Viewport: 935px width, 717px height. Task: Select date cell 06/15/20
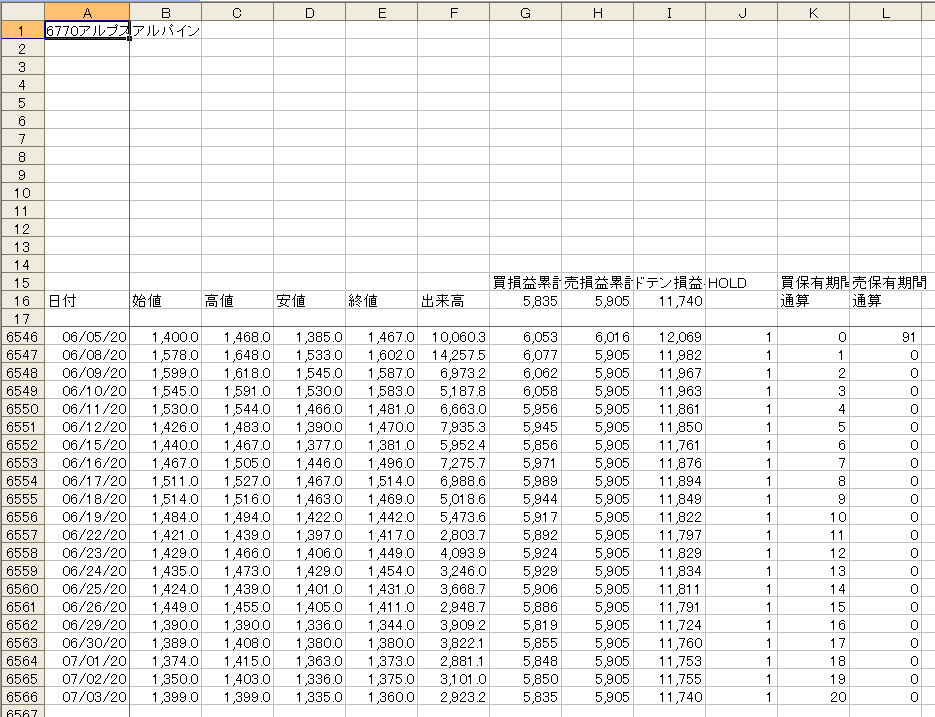click(87, 445)
